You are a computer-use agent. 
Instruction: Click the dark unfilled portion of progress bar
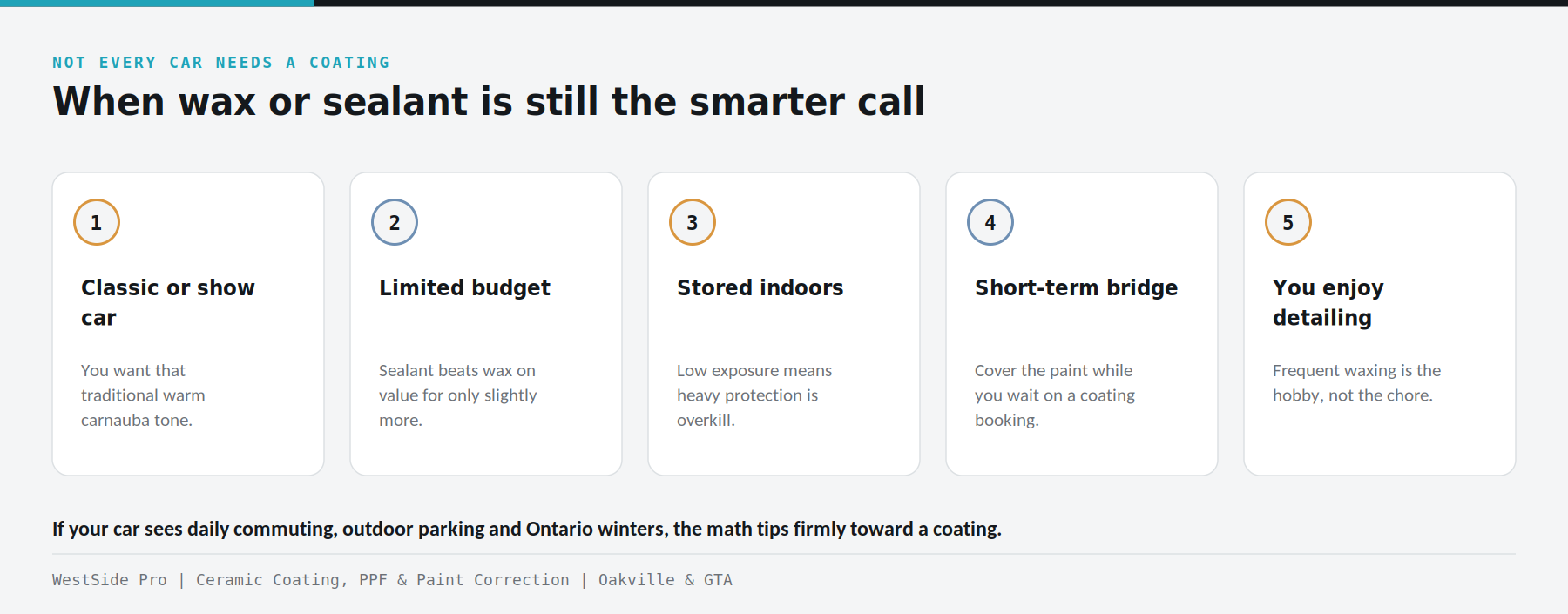pos(941,3)
